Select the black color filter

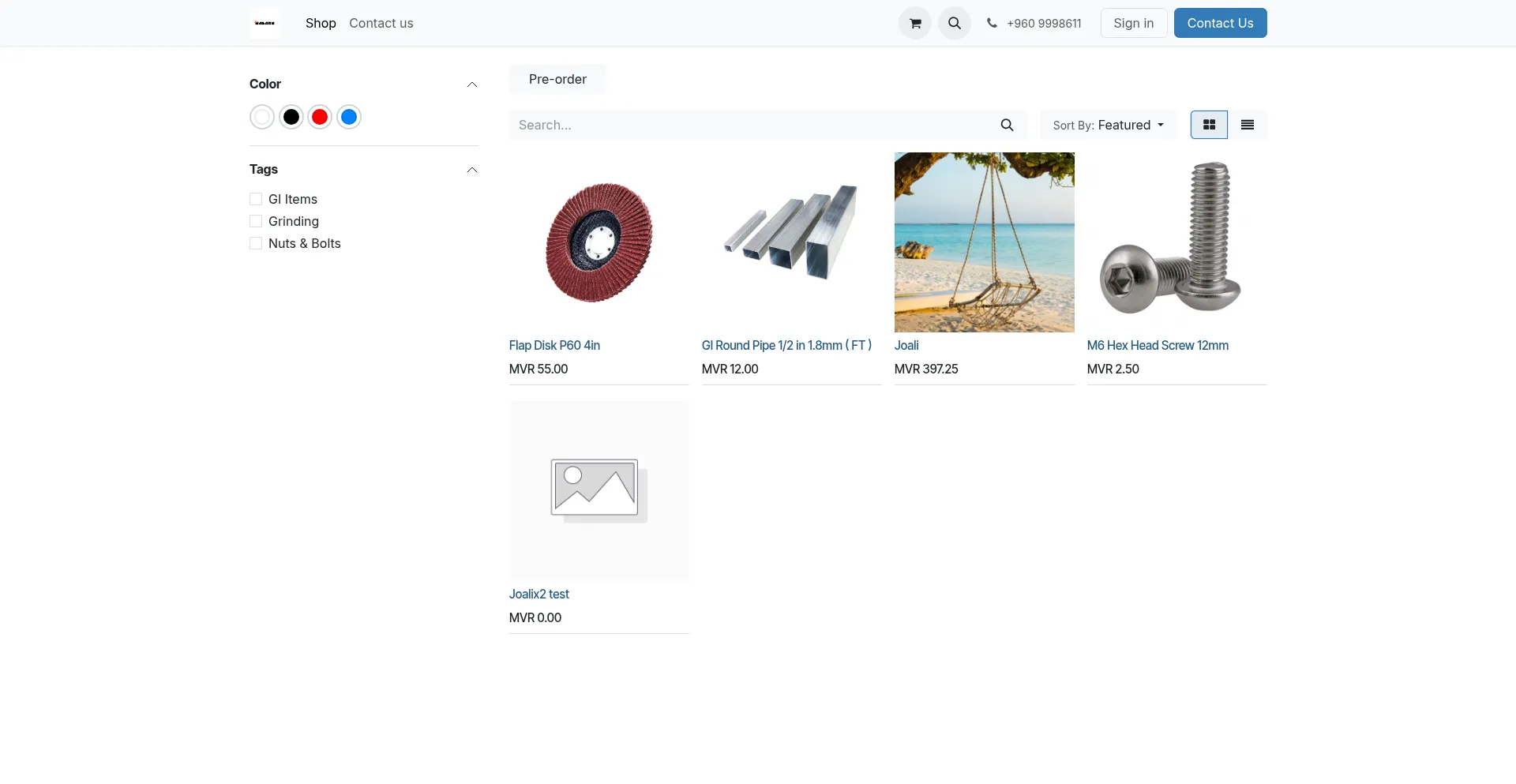tap(291, 117)
